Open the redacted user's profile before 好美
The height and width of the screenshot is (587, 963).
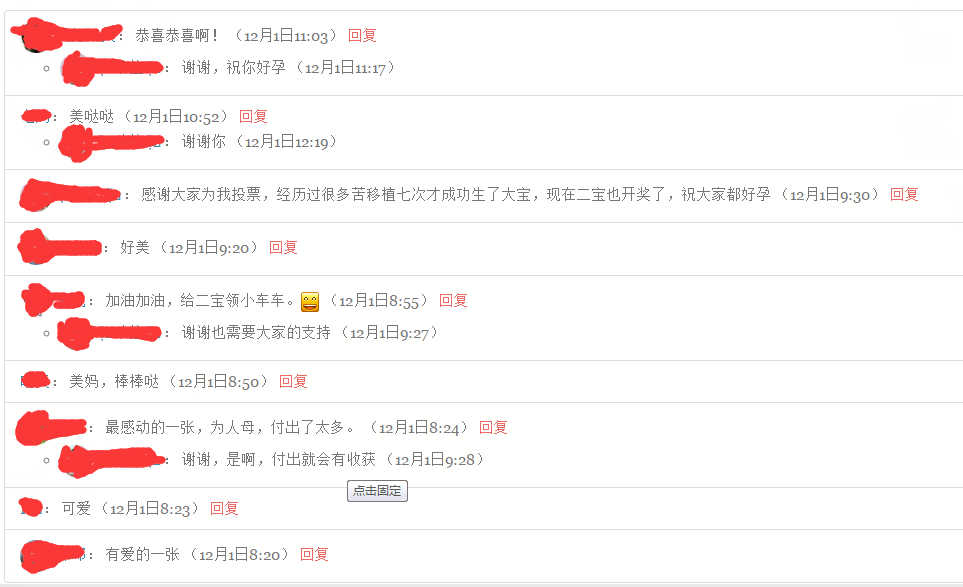pos(60,247)
